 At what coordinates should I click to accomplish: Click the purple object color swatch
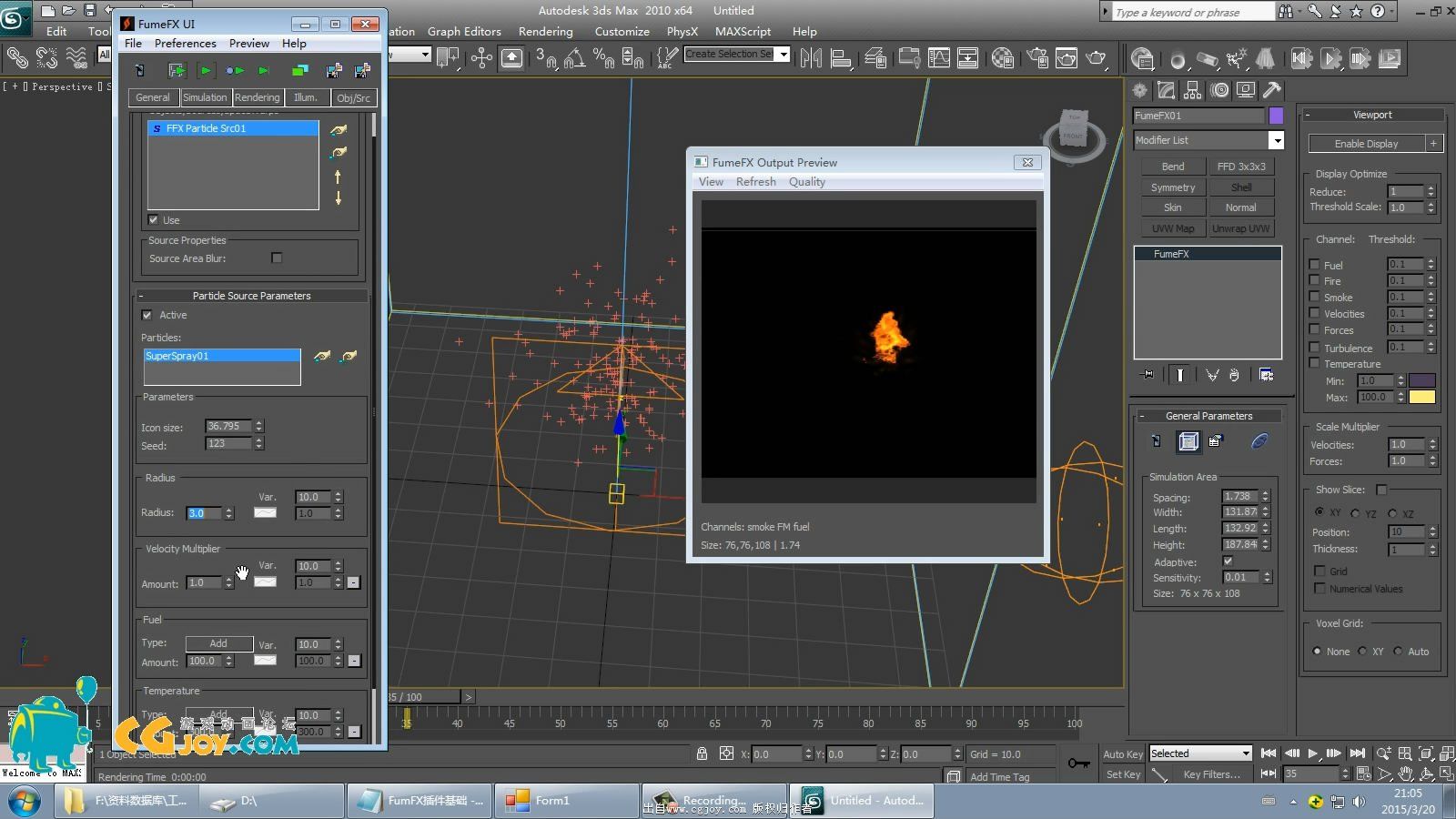(x=1276, y=116)
